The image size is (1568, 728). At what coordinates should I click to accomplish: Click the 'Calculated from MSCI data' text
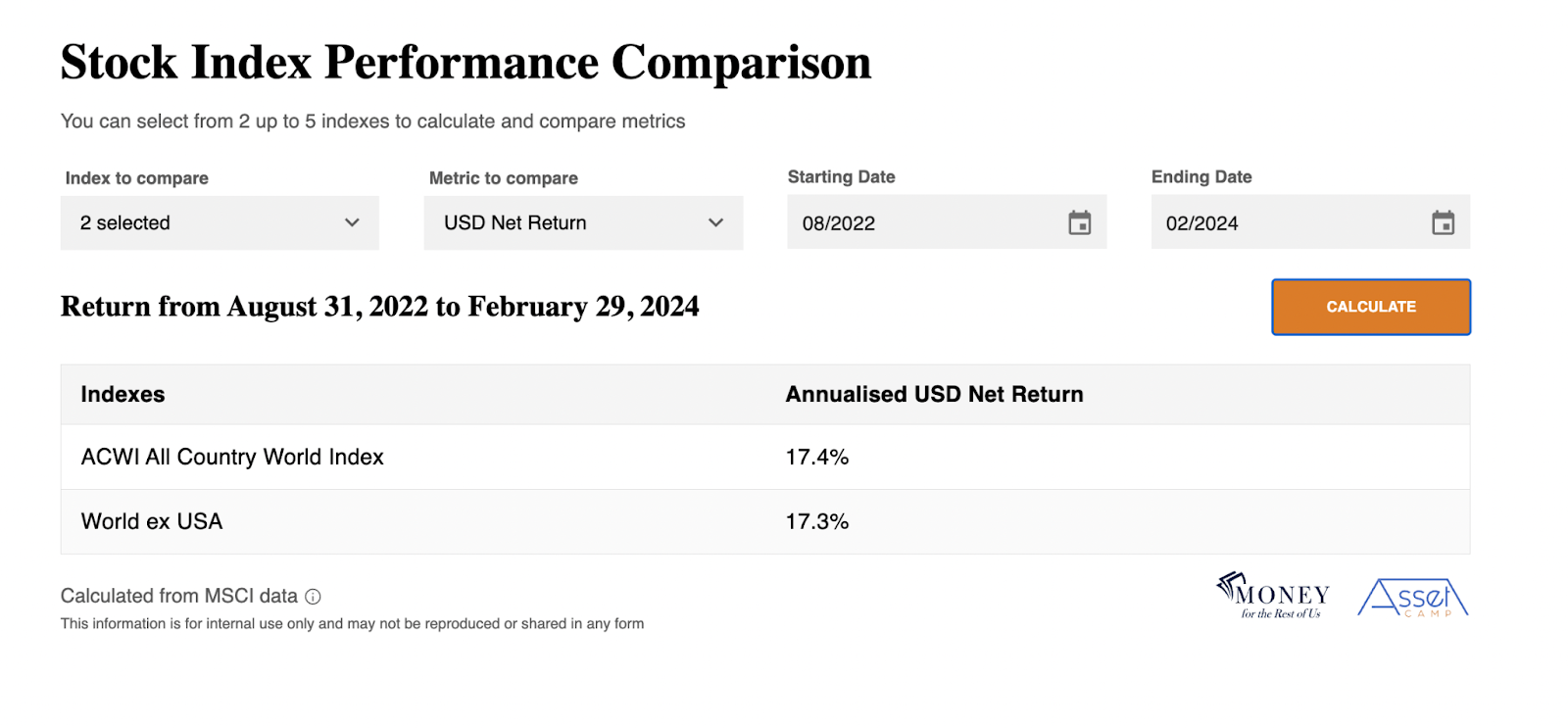[x=179, y=596]
